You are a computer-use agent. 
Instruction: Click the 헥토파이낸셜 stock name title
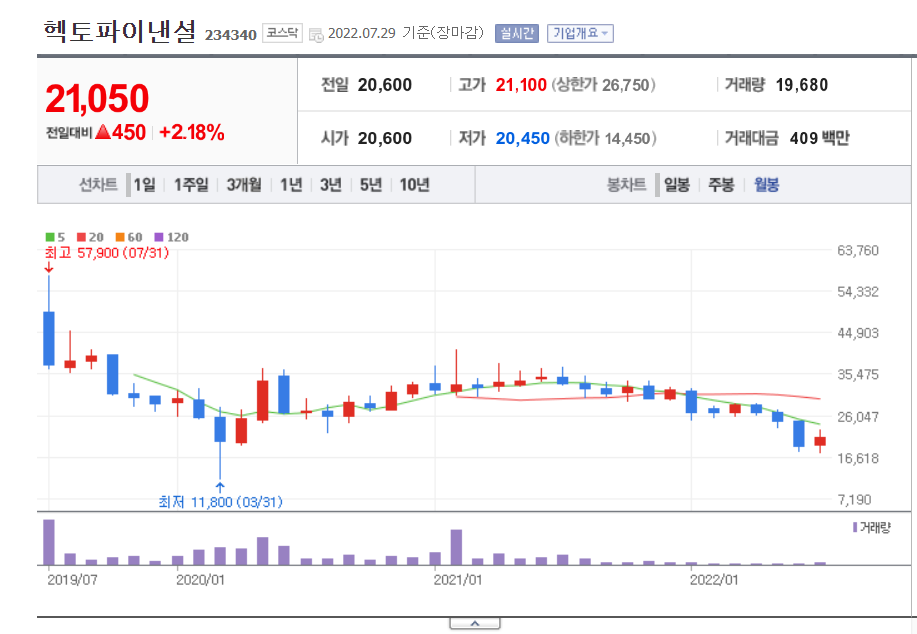click(x=120, y=31)
